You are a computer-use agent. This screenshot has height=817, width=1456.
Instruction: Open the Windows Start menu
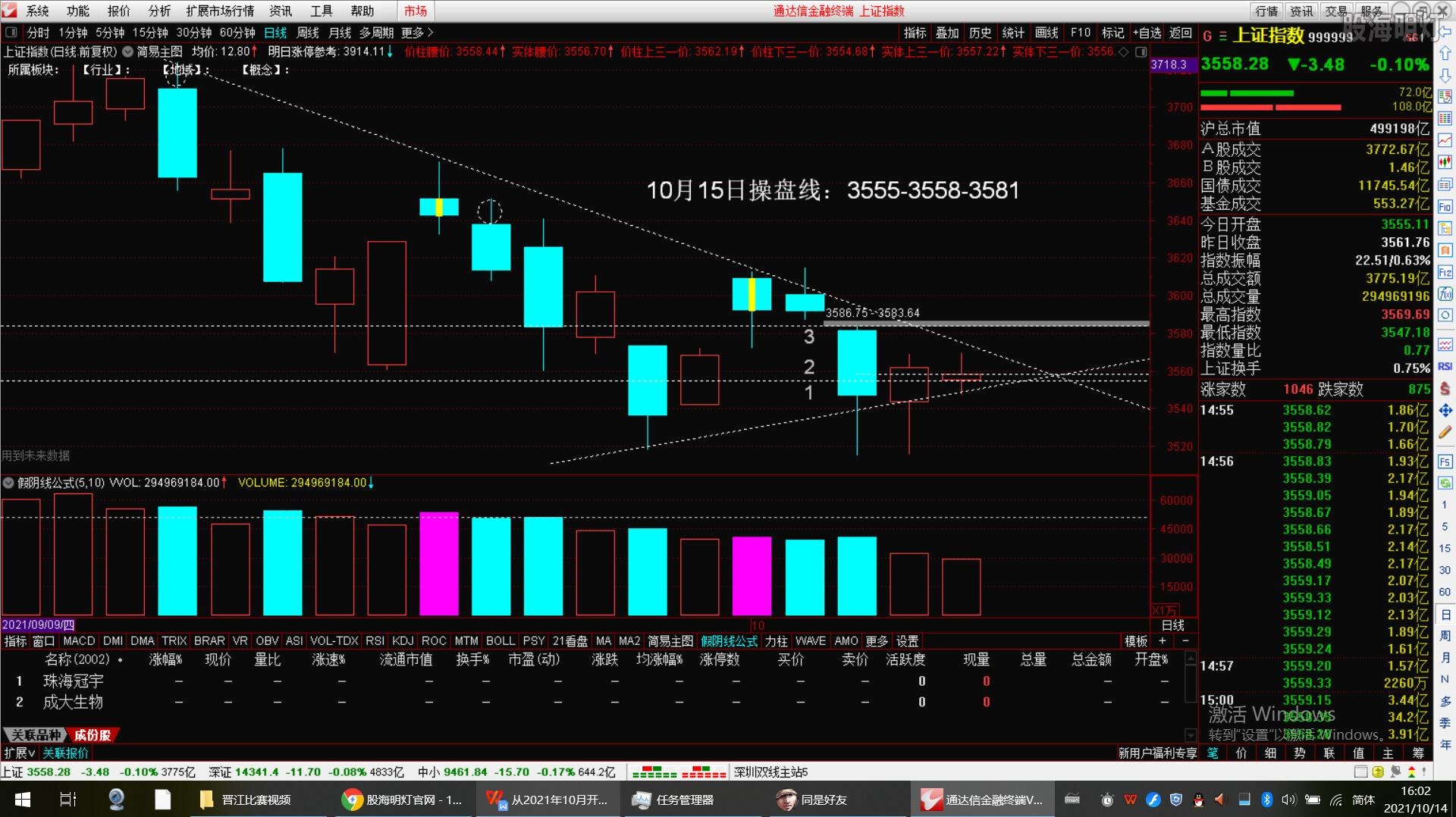22,800
